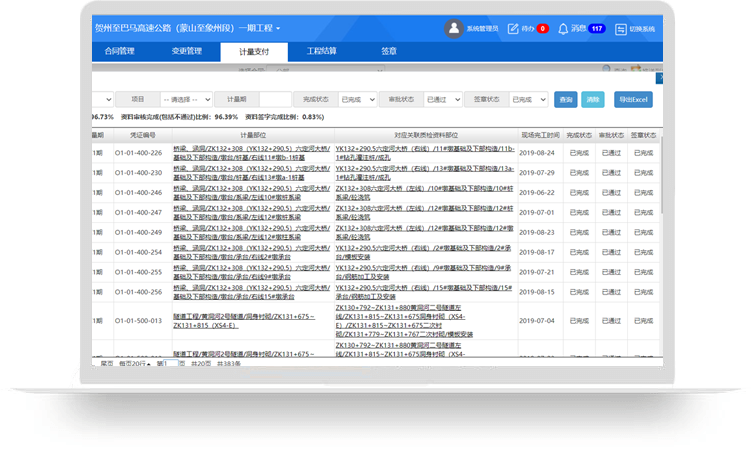Click the 计量期 input field
The width and height of the screenshot is (751, 462).
274,100
